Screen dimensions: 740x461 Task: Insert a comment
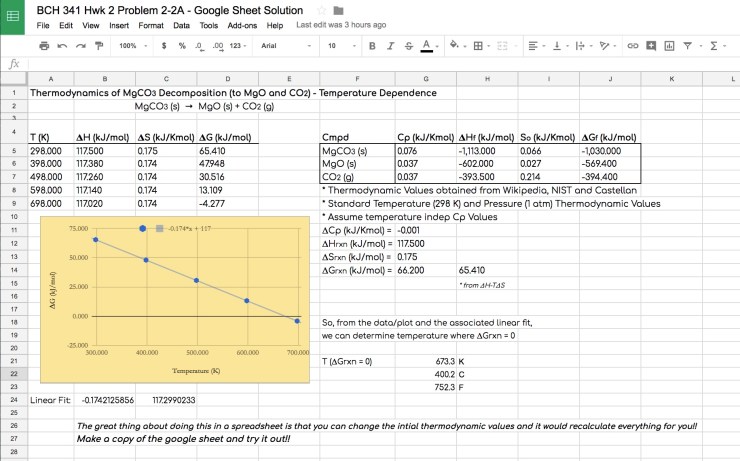point(651,46)
